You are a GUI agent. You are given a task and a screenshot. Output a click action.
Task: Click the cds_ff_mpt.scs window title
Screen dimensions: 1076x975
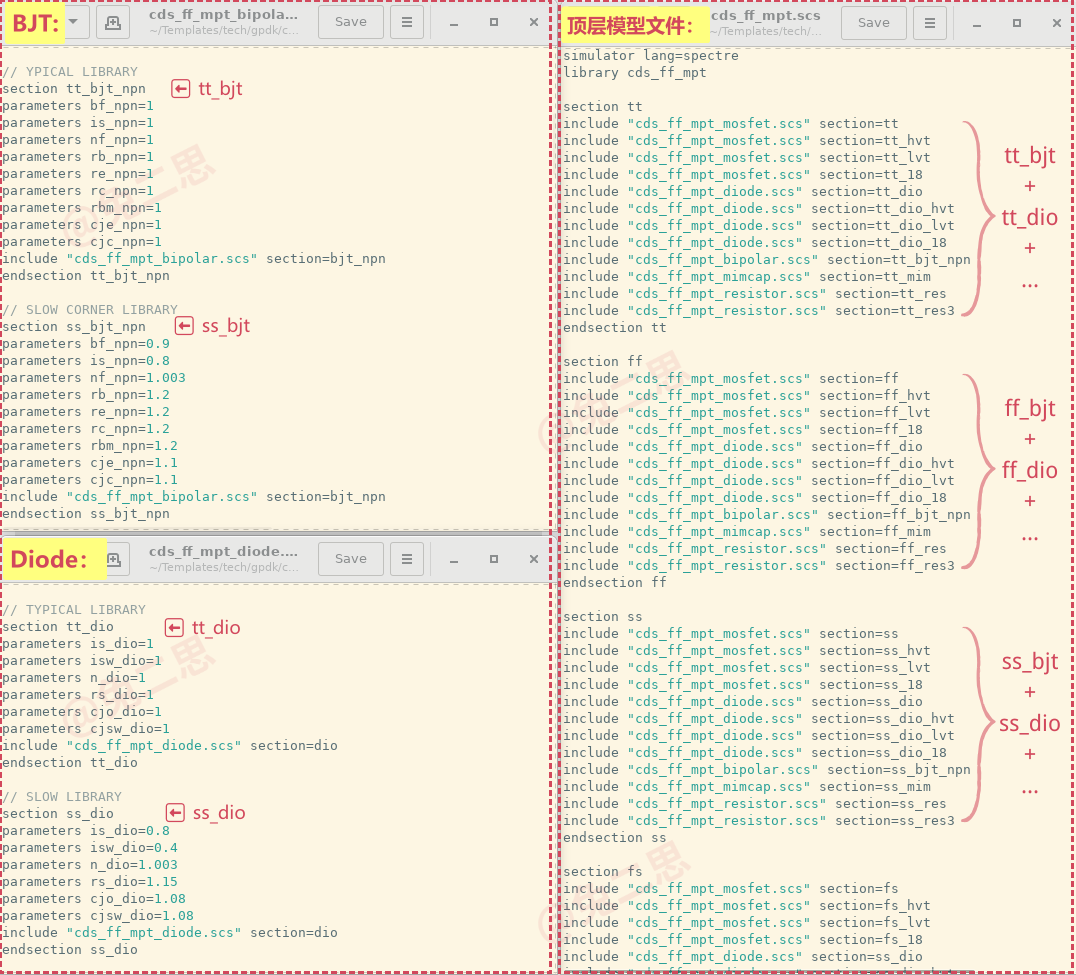[765, 15]
